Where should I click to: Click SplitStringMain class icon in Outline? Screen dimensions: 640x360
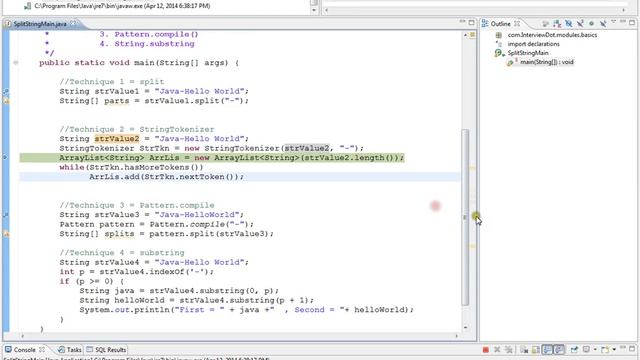(499, 53)
